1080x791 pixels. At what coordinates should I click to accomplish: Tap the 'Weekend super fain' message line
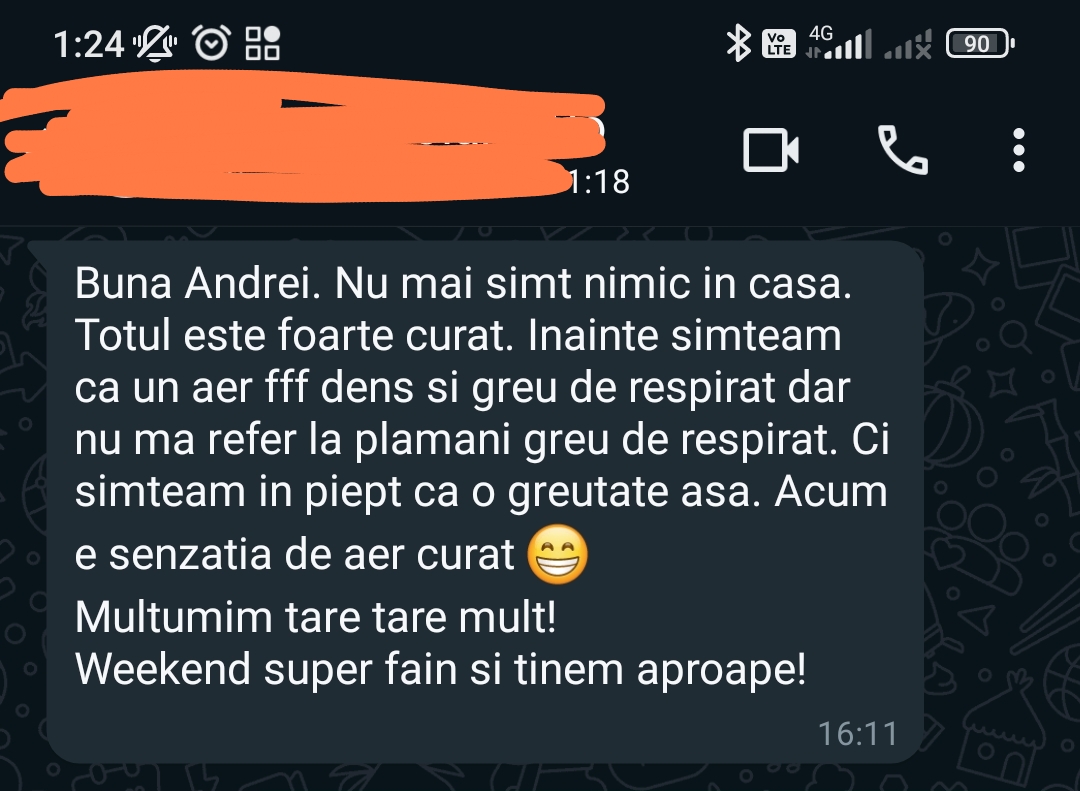440,668
